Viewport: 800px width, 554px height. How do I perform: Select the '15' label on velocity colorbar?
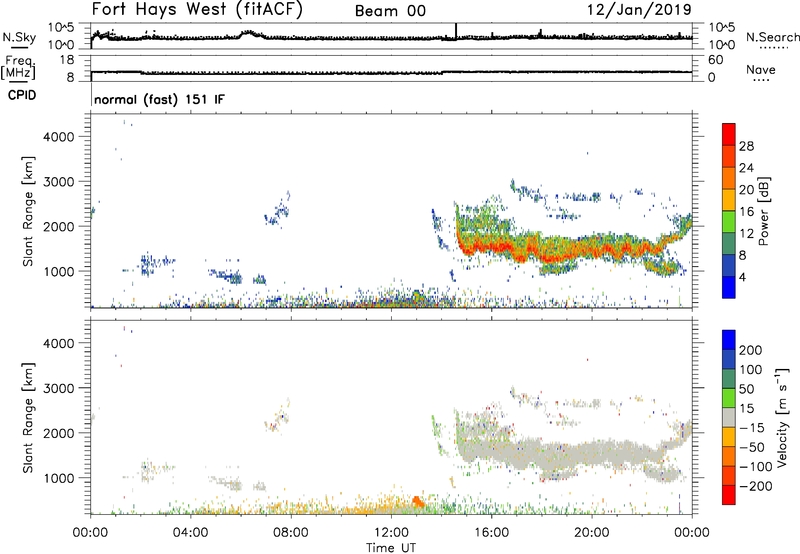click(x=746, y=409)
